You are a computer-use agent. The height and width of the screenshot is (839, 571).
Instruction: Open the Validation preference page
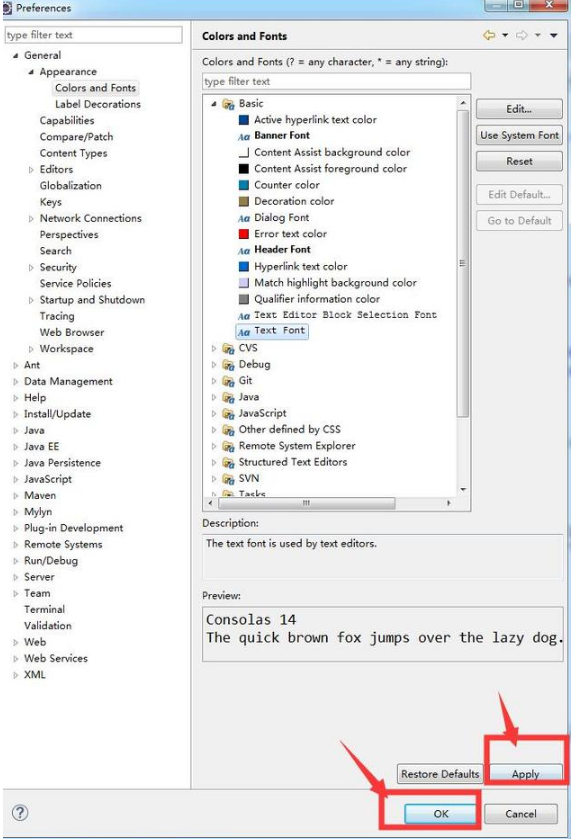[x=48, y=626]
